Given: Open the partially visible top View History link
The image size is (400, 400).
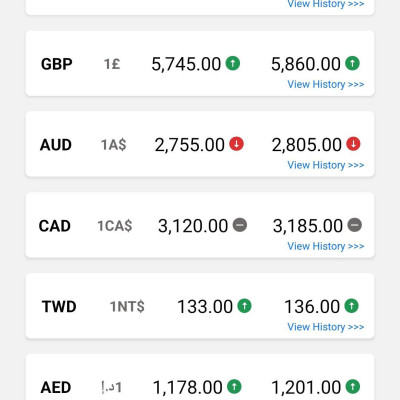Looking at the screenshot, I should tap(326, 4).
